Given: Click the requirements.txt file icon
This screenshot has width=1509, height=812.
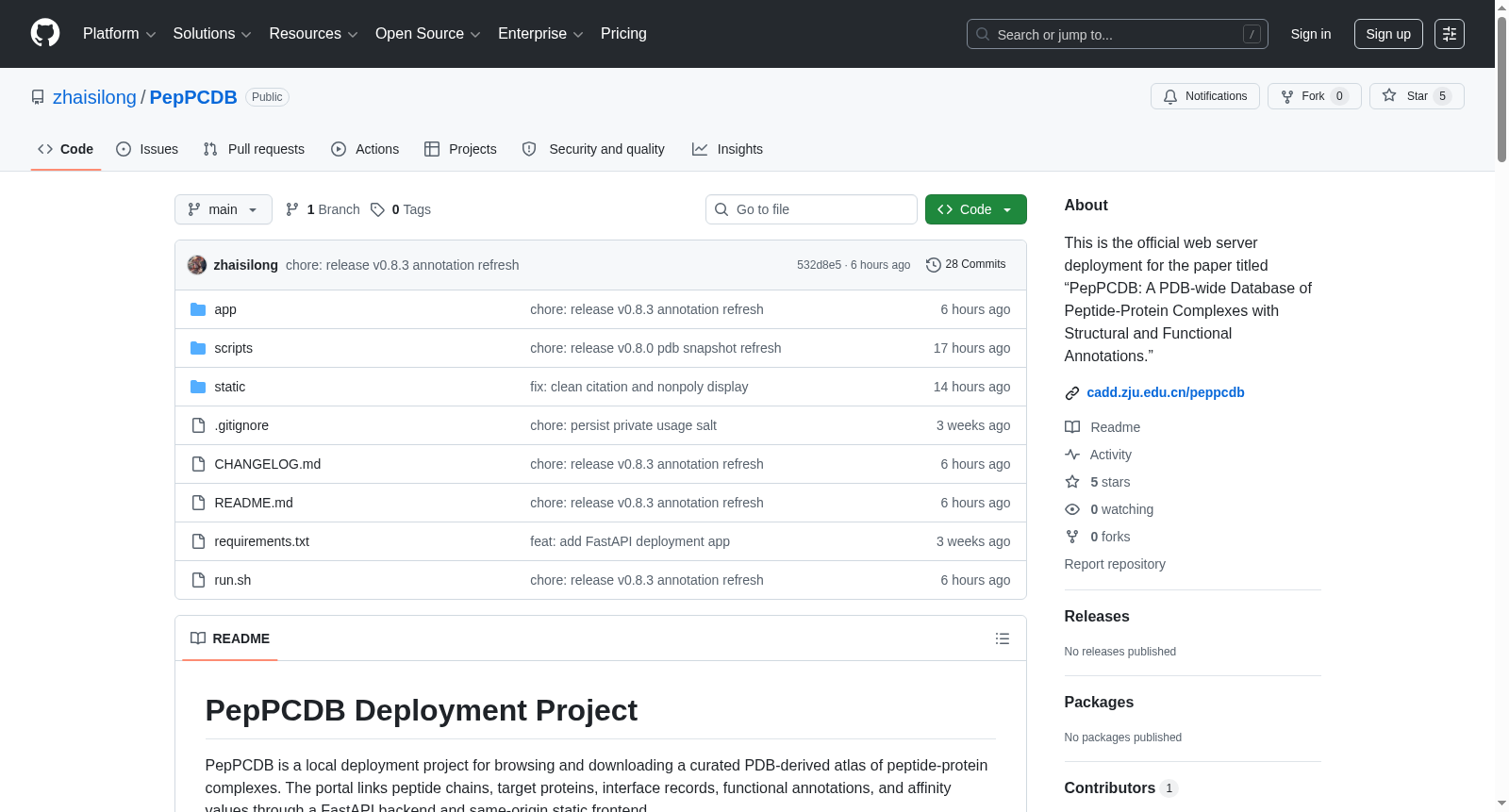Looking at the screenshot, I should pos(198,541).
